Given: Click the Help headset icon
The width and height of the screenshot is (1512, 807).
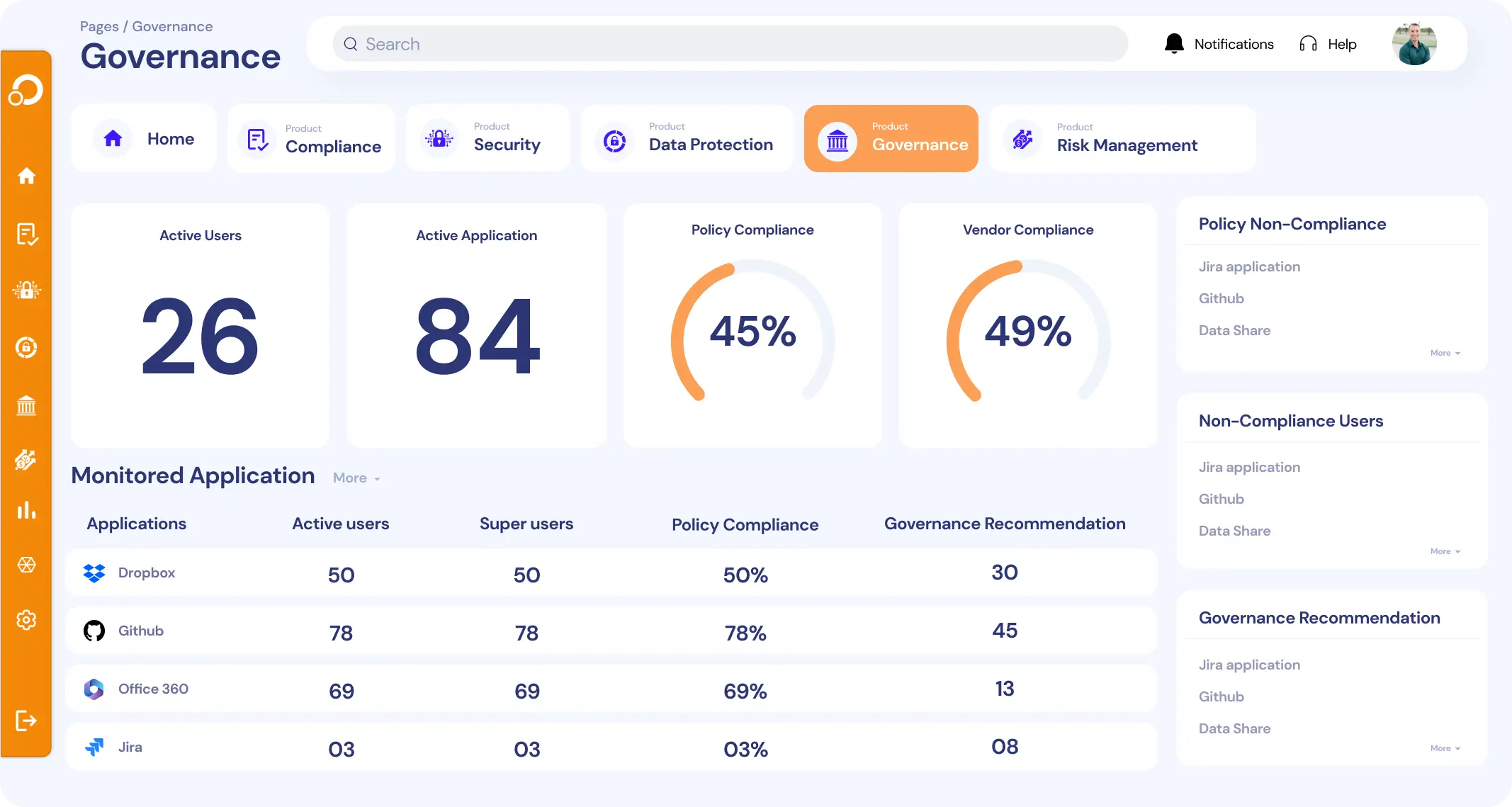Looking at the screenshot, I should click(x=1307, y=43).
